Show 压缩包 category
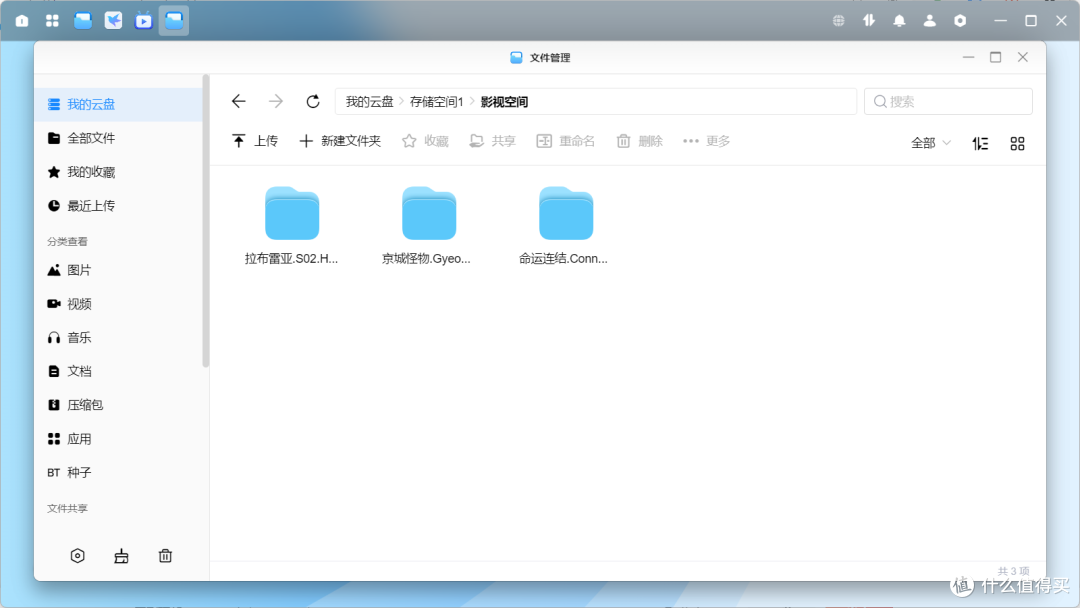The image size is (1080, 608). (118, 405)
